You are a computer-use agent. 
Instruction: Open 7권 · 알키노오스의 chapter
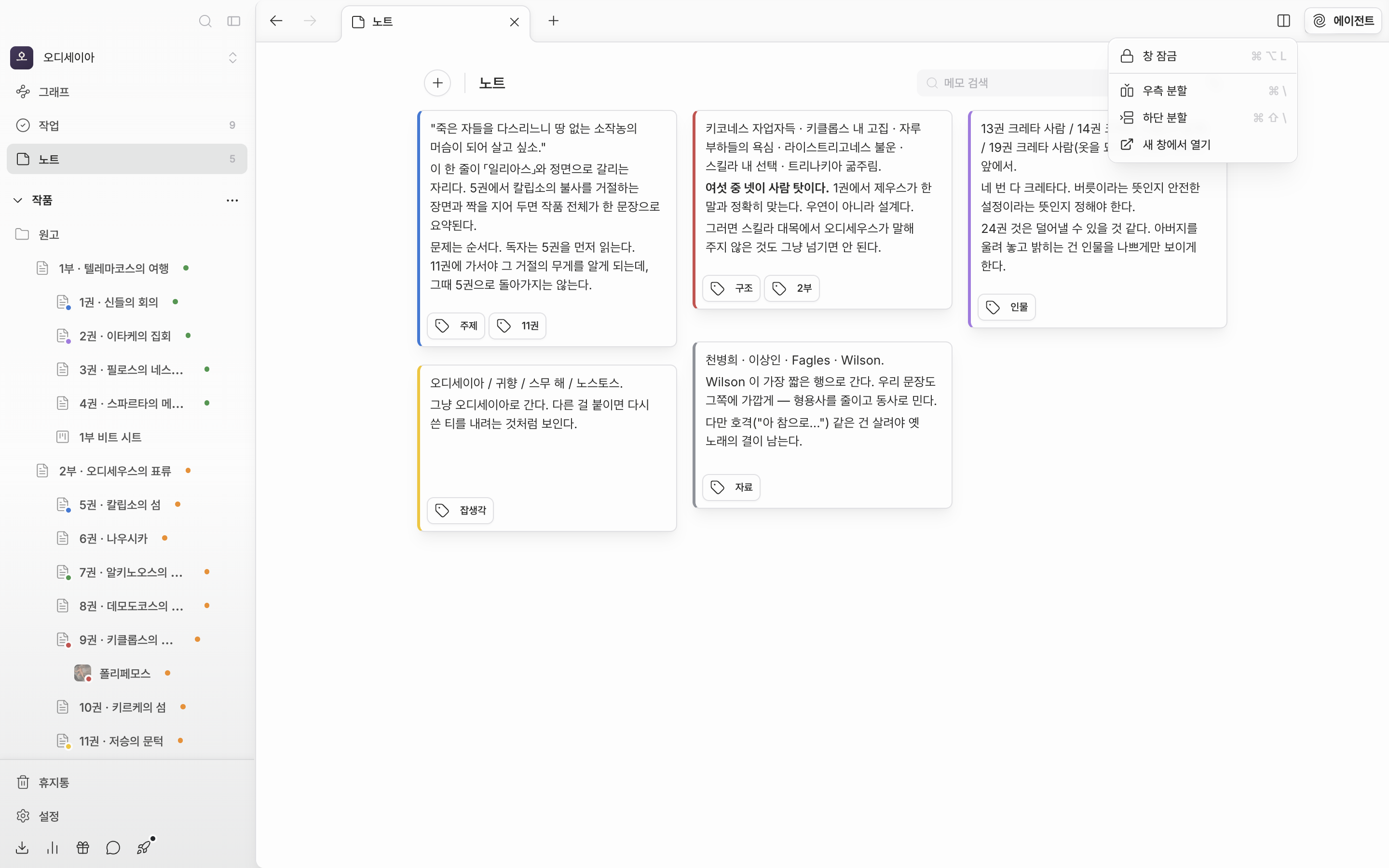coord(131,572)
